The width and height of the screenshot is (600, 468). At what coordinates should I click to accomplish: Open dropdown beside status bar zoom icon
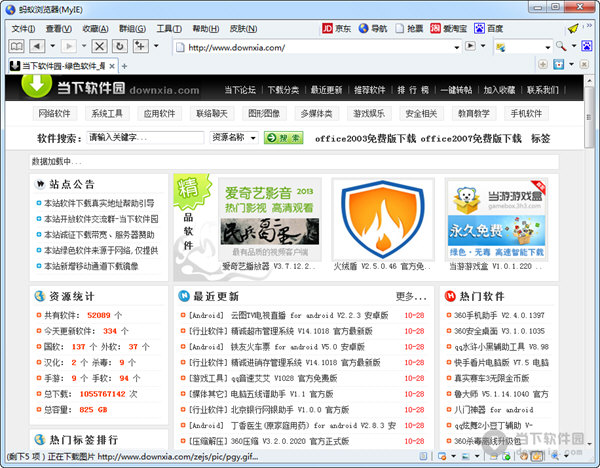(566, 456)
